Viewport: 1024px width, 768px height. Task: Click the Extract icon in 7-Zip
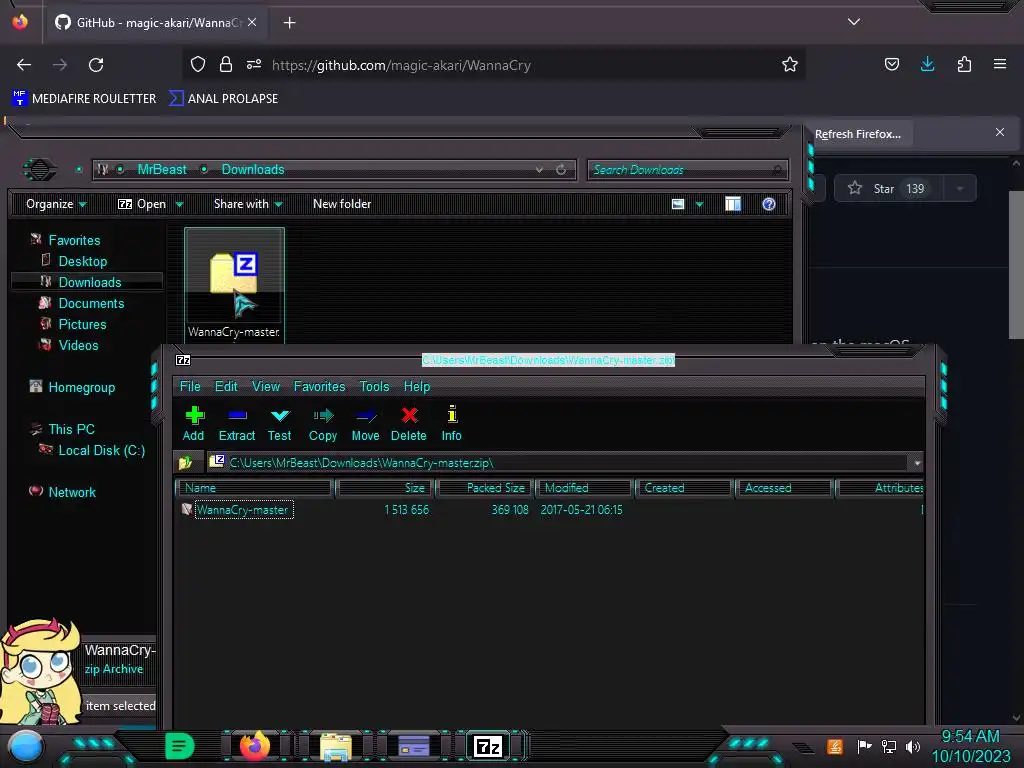pos(236,424)
